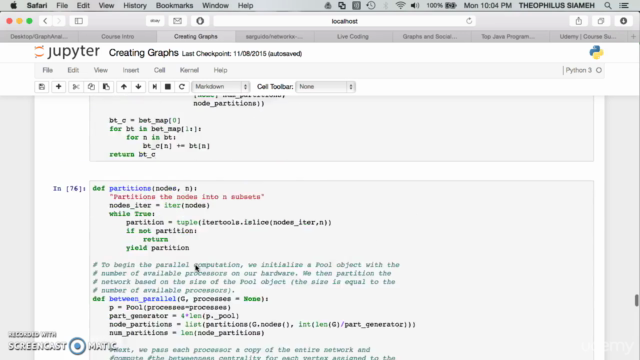Open the Safari share menu
This screenshot has height=360, width=640.
click(x=578, y=21)
